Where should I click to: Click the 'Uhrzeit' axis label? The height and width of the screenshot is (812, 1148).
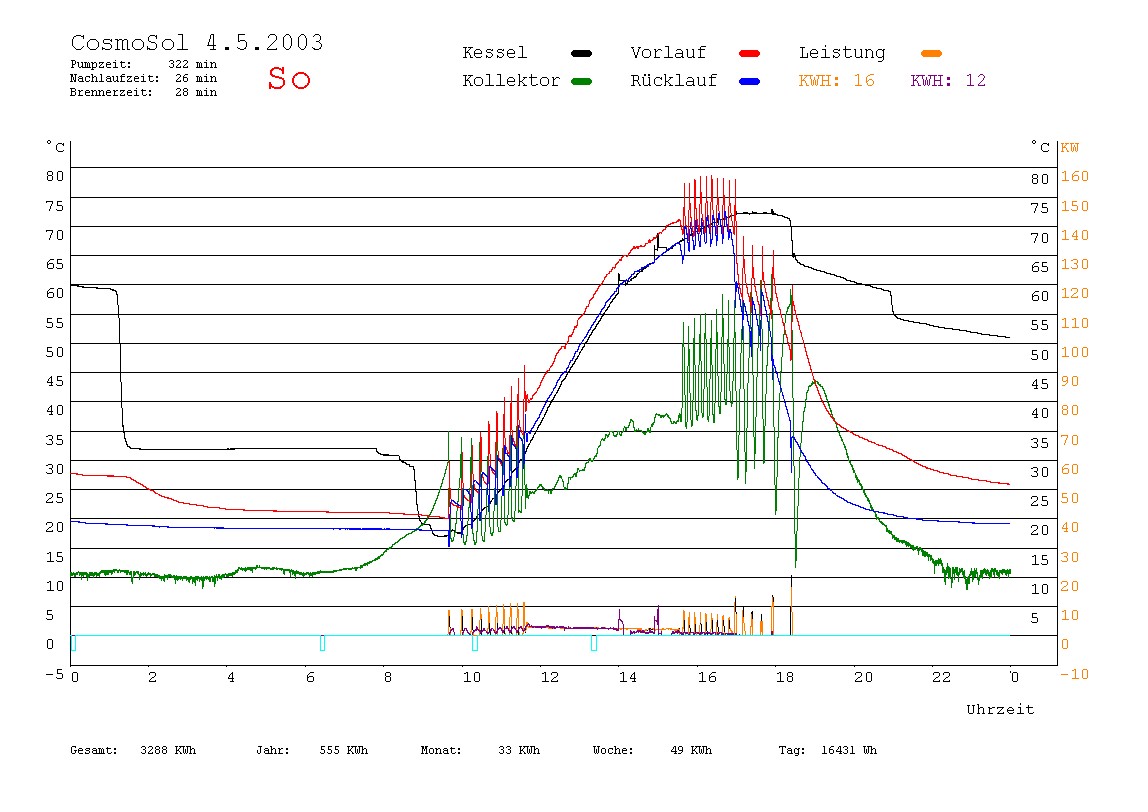[x=1000, y=709]
